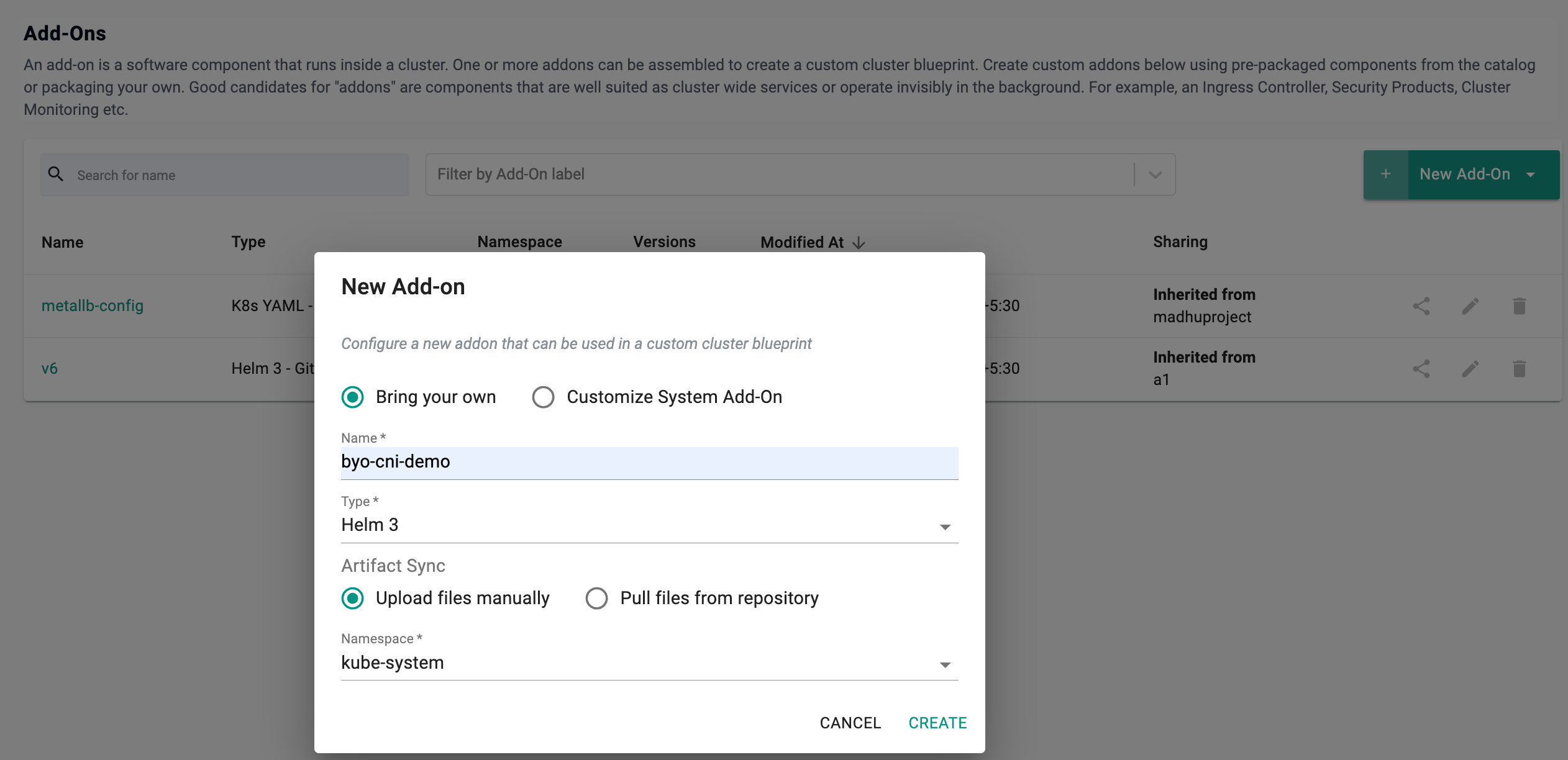Click the share icon for v6 add-on
The height and width of the screenshot is (760, 1568).
[x=1421, y=369]
